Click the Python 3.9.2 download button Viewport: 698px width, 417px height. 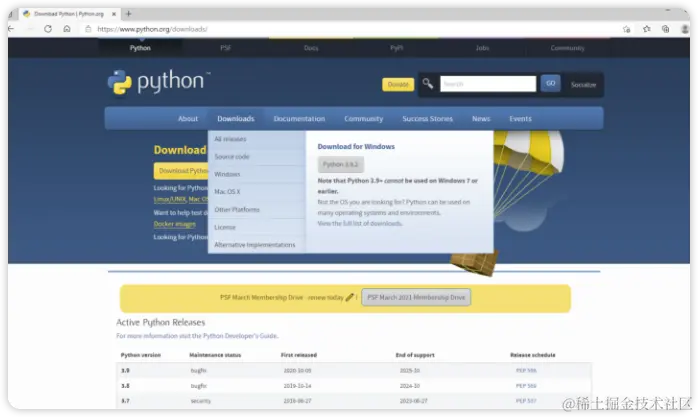pos(341,164)
